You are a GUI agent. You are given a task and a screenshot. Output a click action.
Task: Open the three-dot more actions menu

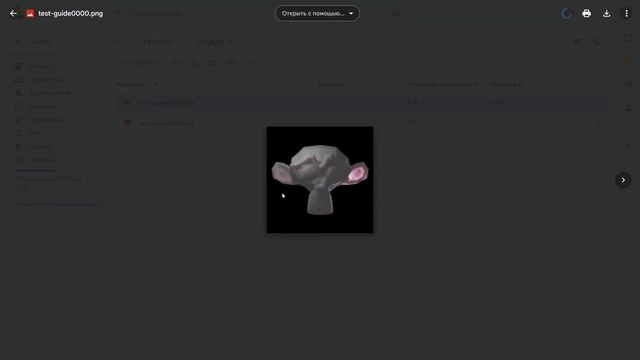[x=627, y=13]
